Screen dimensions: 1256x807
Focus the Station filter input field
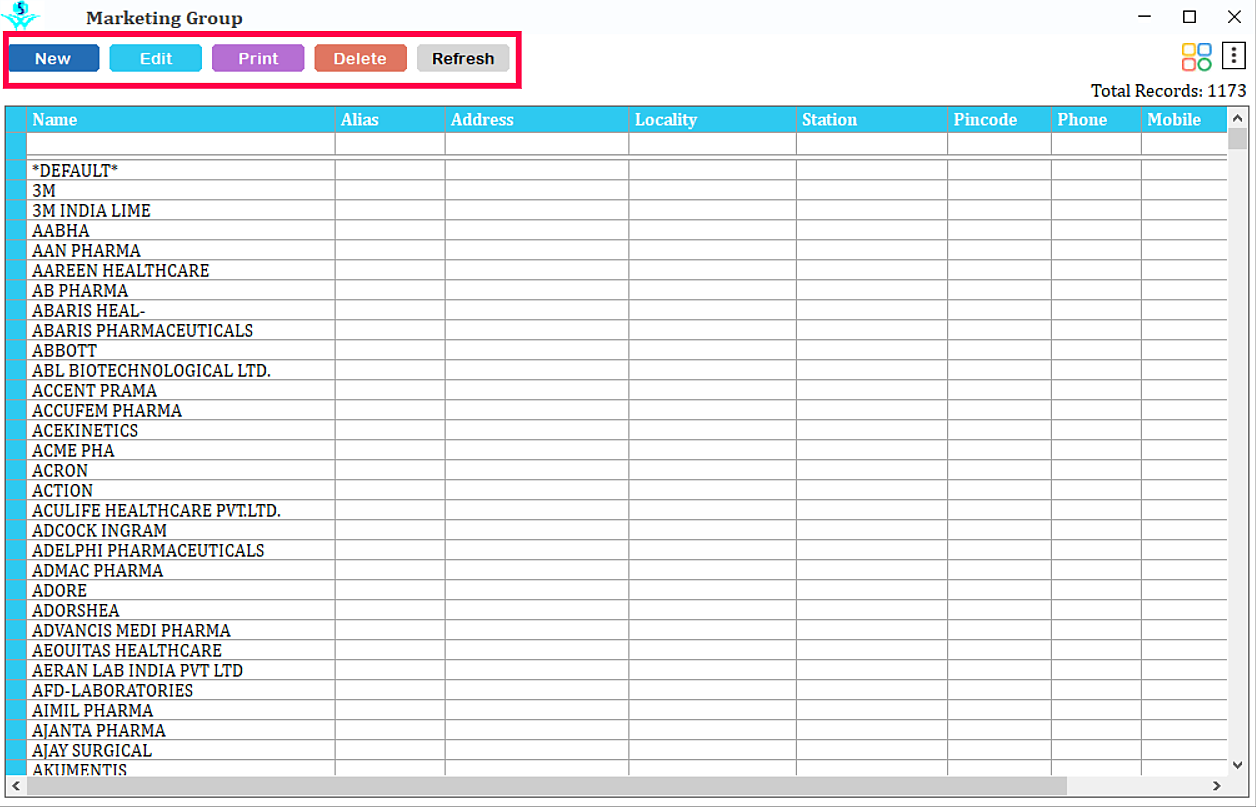tap(872, 144)
